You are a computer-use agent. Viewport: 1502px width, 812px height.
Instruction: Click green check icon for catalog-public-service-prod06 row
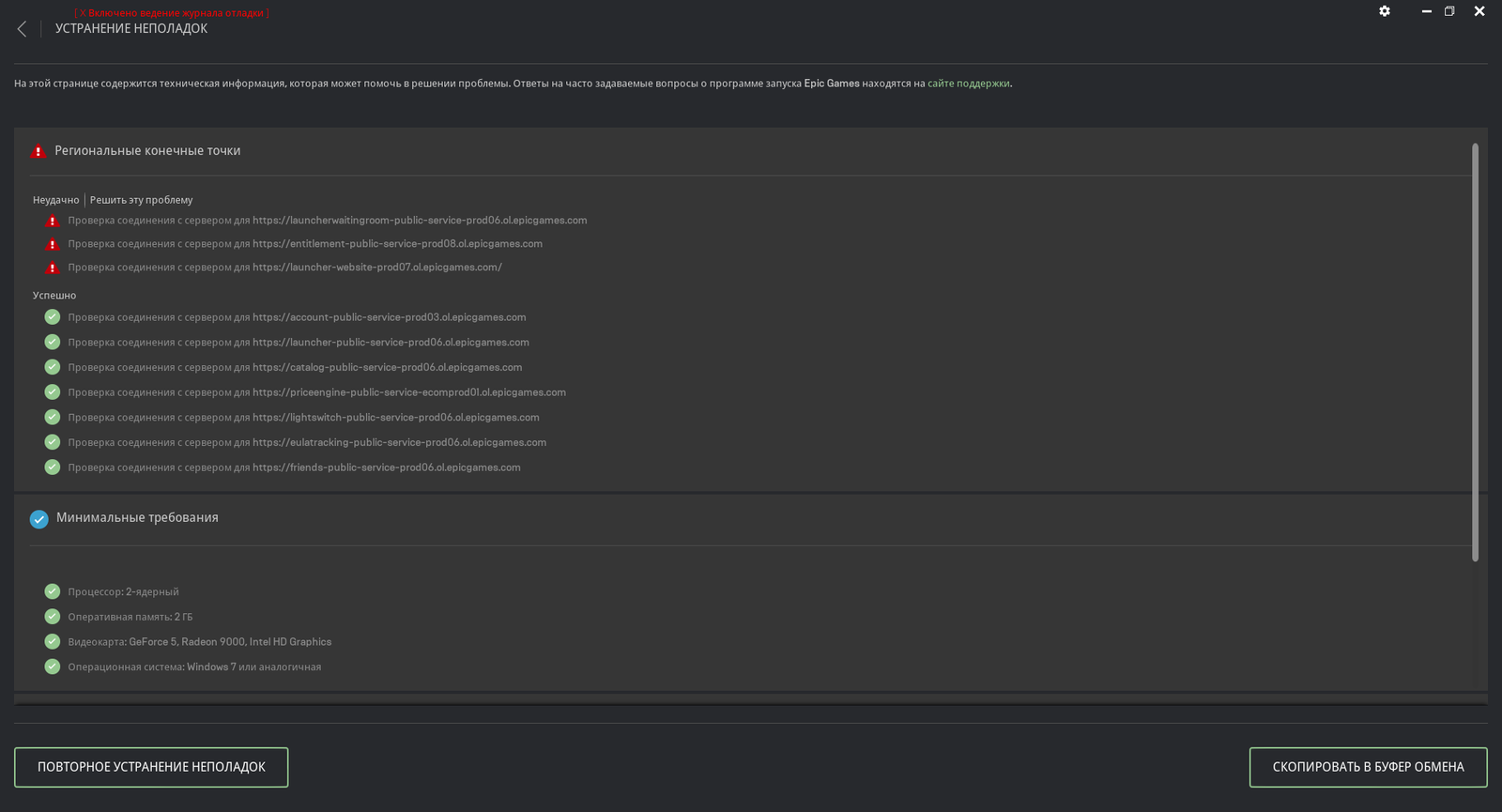53,367
